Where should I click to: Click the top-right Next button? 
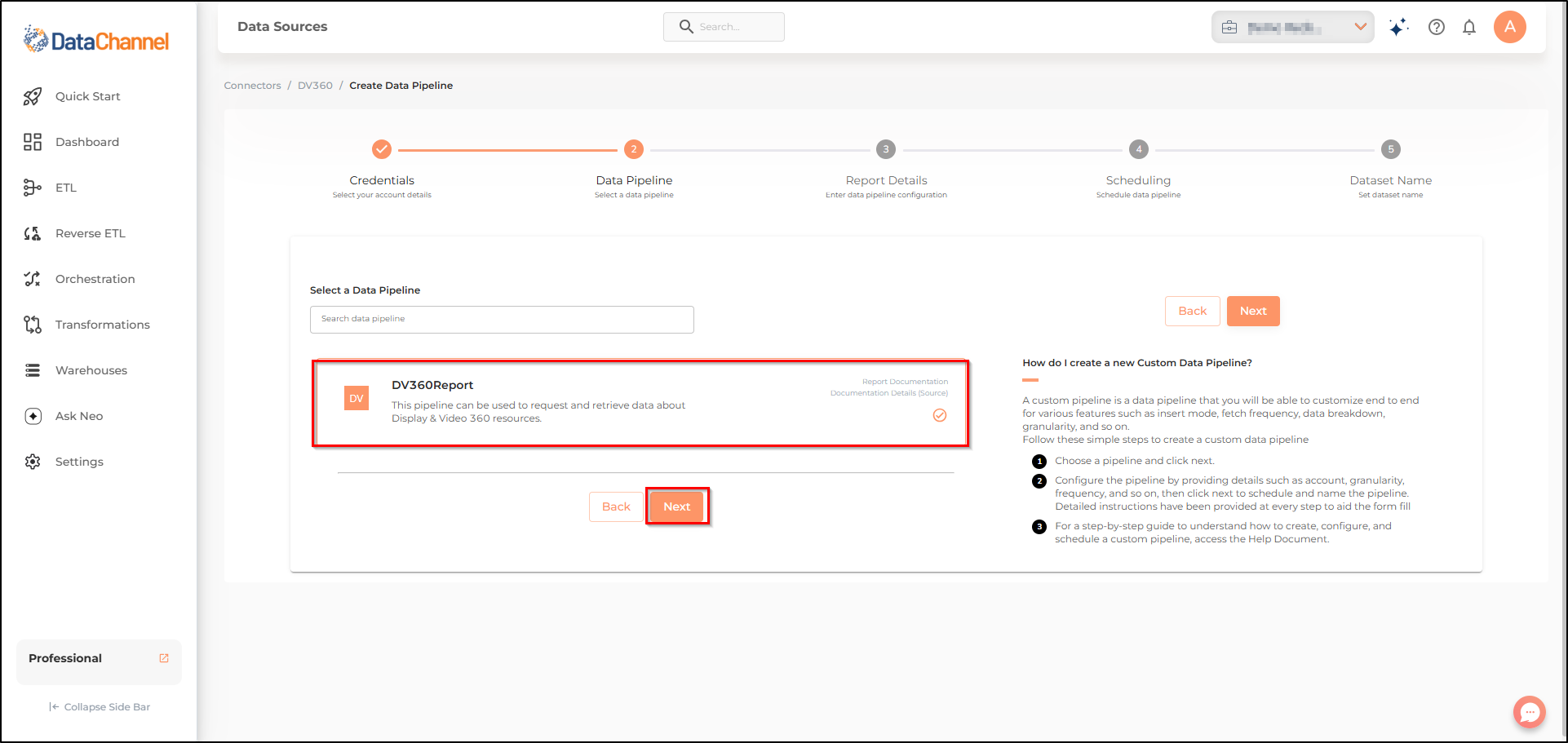[x=1253, y=311]
